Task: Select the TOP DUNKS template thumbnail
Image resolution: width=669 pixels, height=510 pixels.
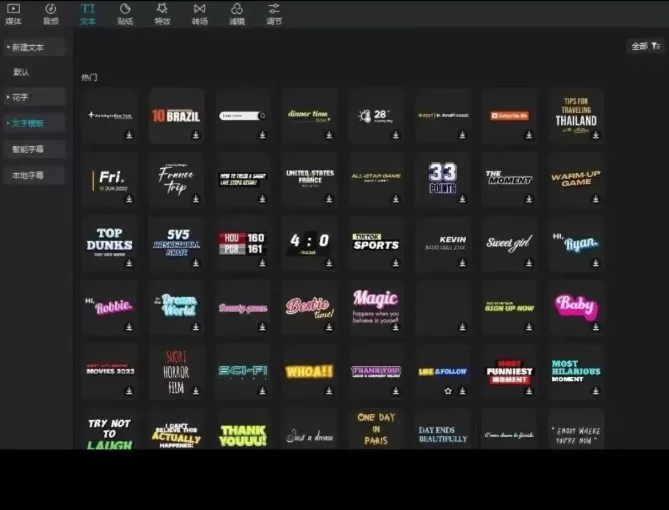Action: click(x=110, y=240)
